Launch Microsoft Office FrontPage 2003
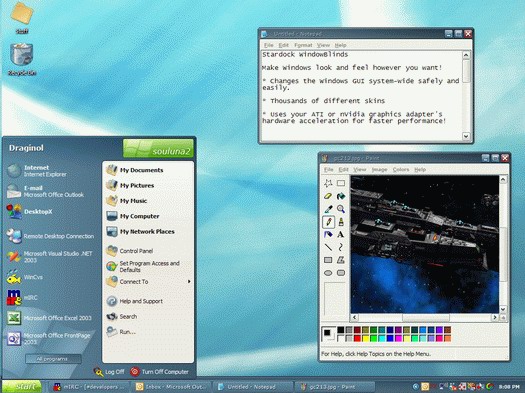This screenshot has width=525, height=393. click(x=49, y=338)
